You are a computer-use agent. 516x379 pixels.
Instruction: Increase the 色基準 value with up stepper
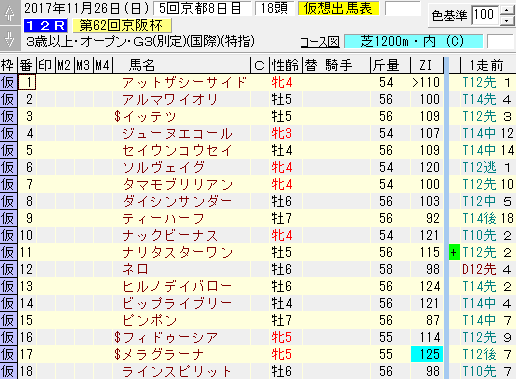pyautogui.click(x=507, y=10)
